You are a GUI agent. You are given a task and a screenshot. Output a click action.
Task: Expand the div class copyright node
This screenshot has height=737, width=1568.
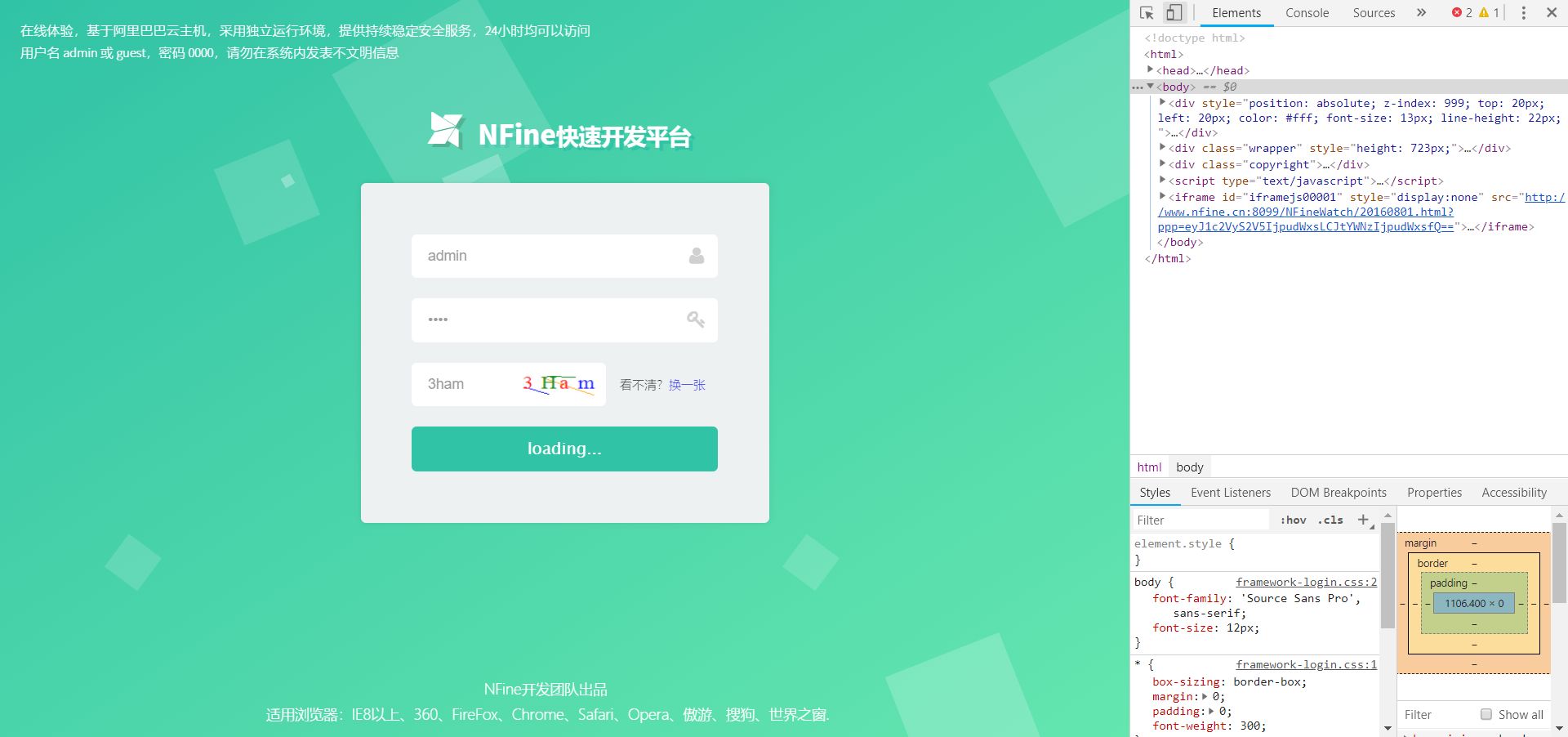[1162, 164]
